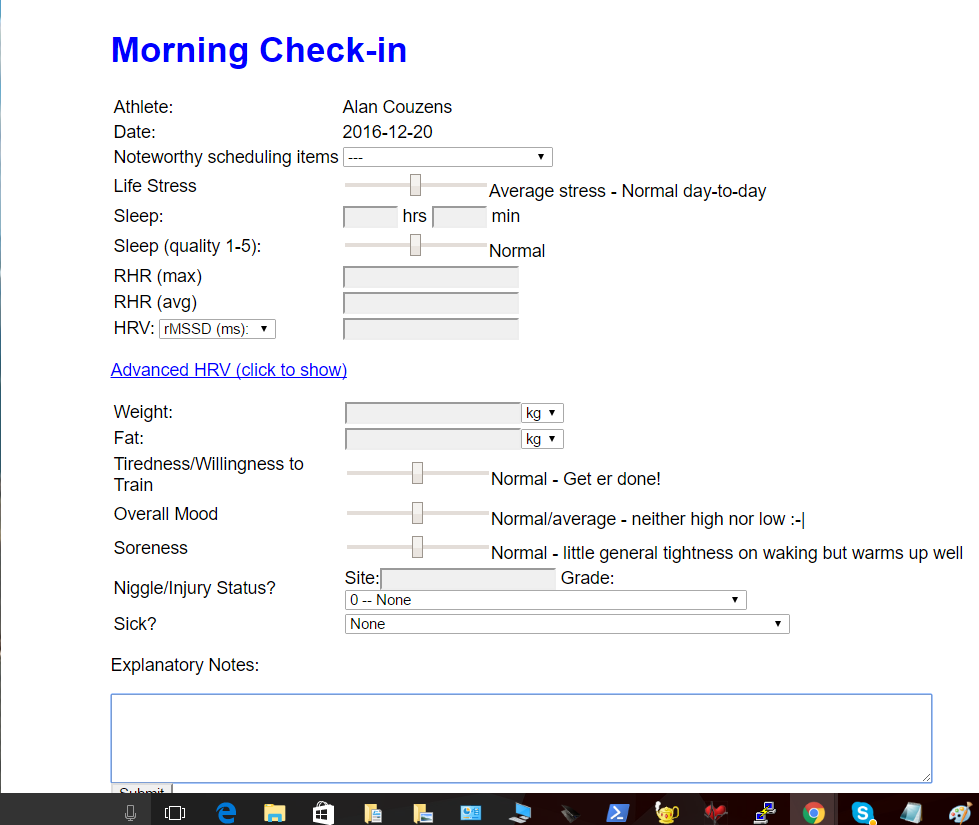Open the blue ID card taskbar icon
The height and width of the screenshot is (825, 979).
coord(471,813)
